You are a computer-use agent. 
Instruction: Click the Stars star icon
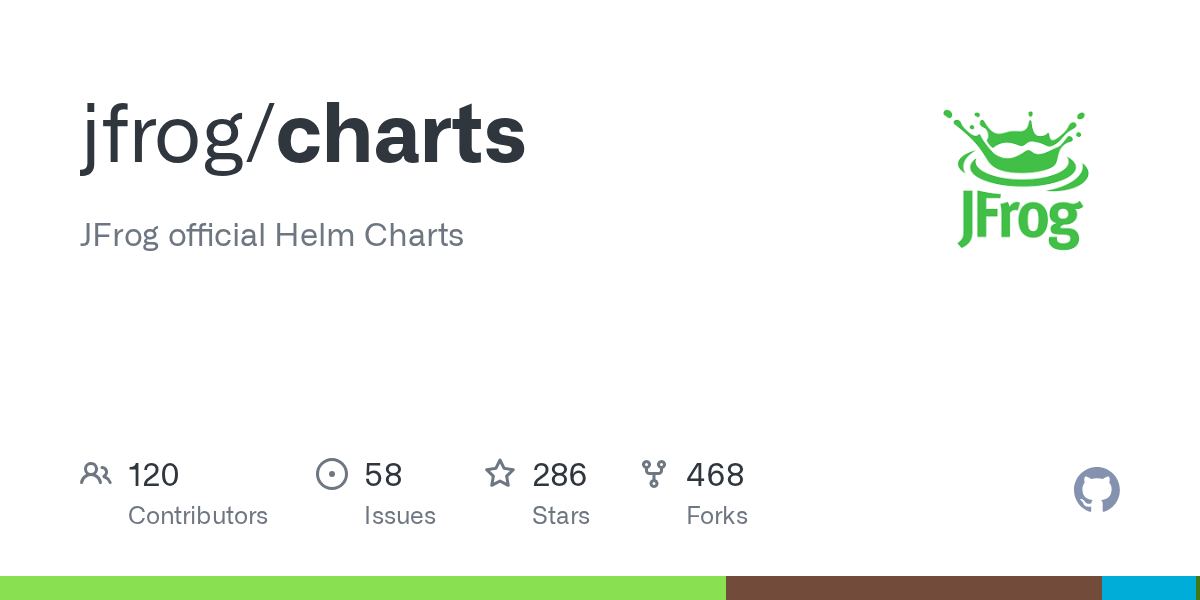coord(500,473)
